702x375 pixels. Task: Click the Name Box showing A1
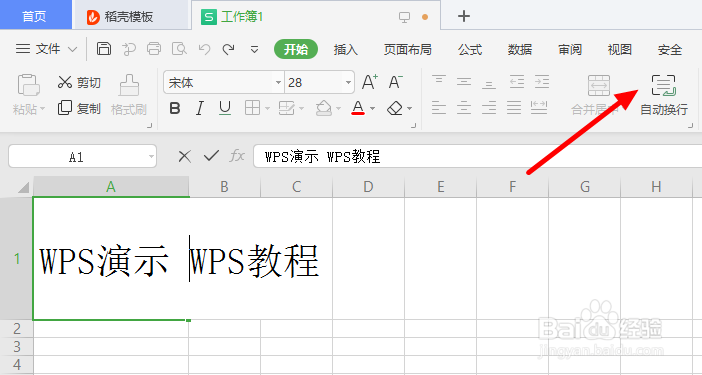82,157
